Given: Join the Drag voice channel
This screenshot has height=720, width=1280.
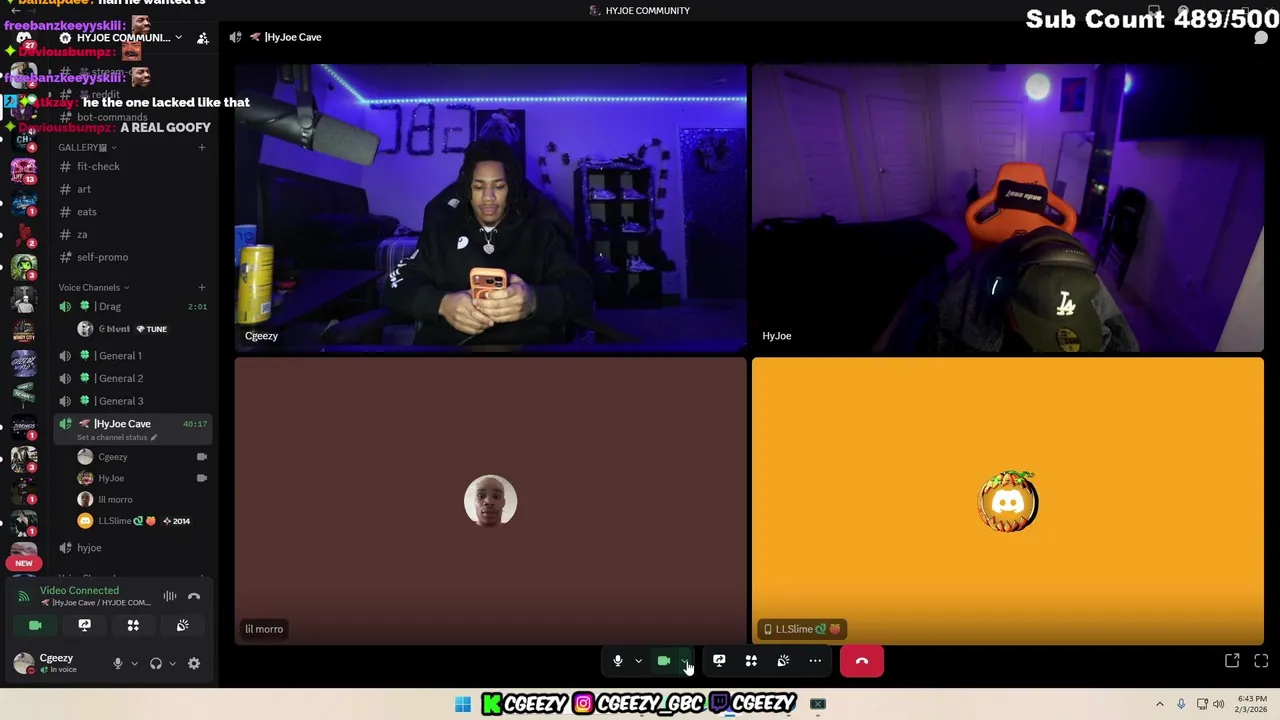Looking at the screenshot, I should tap(132, 307).
